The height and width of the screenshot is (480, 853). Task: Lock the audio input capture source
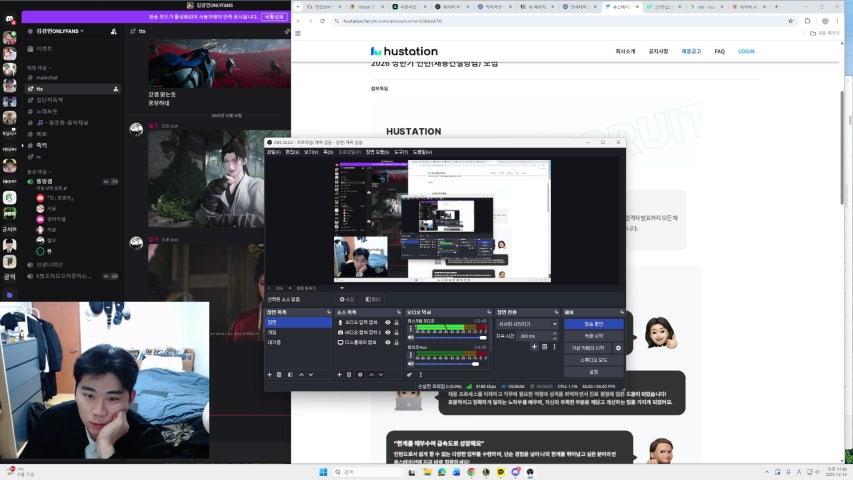pyautogui.click(x=396, y=323)
